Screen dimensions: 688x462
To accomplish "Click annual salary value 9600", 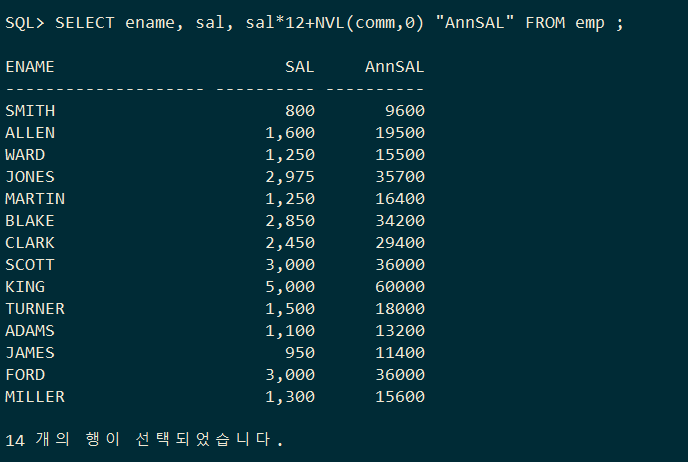I will (405, 111).
